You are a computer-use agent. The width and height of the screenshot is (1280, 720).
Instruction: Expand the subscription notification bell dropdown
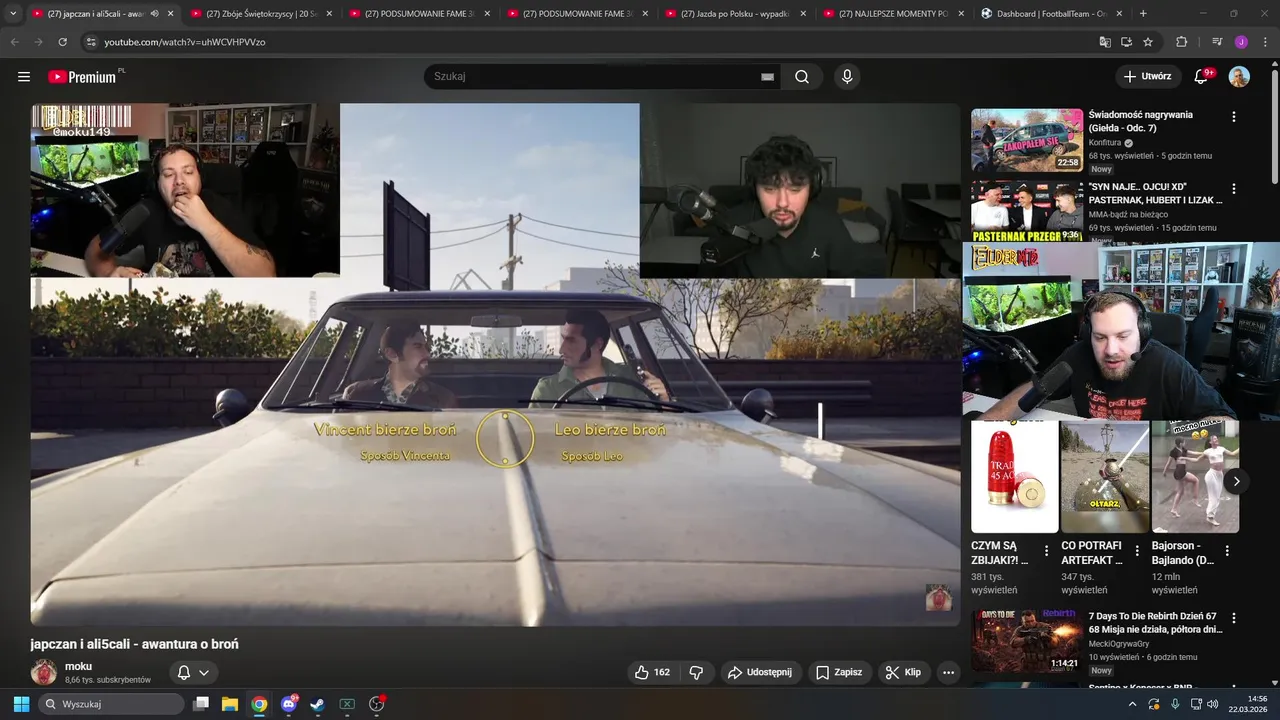[194, 672]
